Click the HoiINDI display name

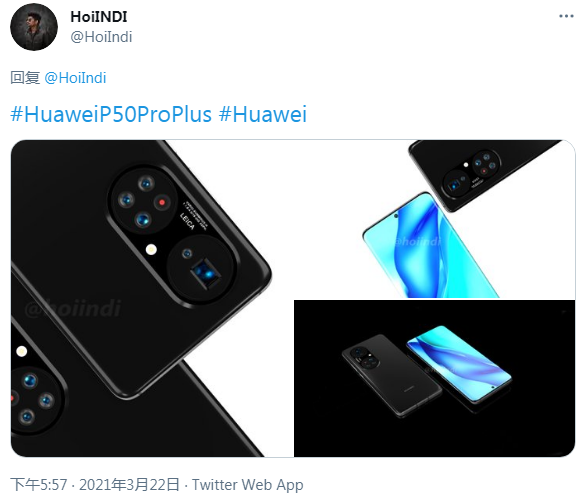(99, 17)
